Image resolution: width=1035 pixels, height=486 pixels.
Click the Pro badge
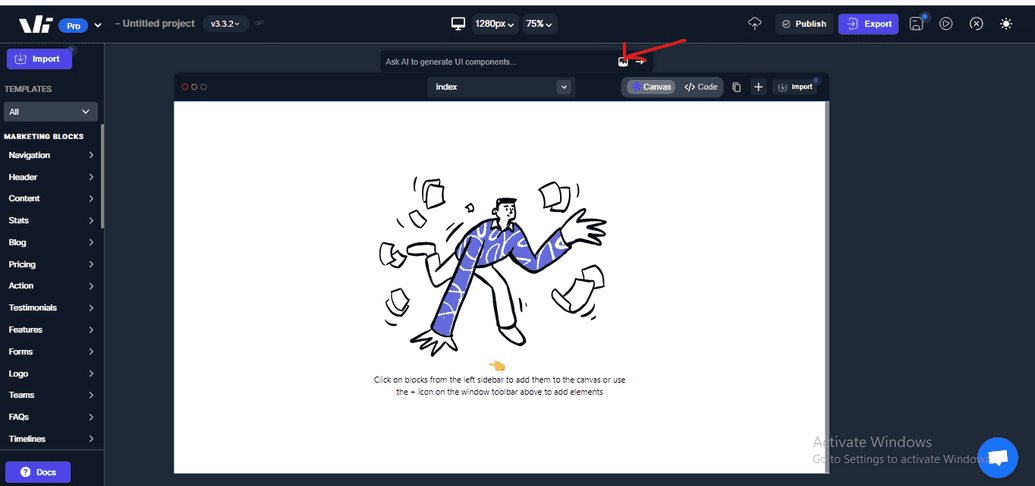point(73,25)
